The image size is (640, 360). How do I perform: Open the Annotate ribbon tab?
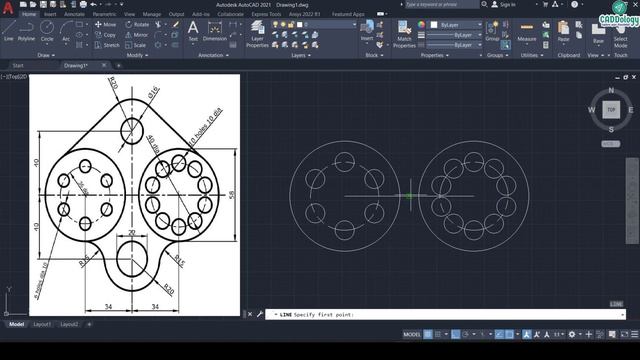coord(74,14)
